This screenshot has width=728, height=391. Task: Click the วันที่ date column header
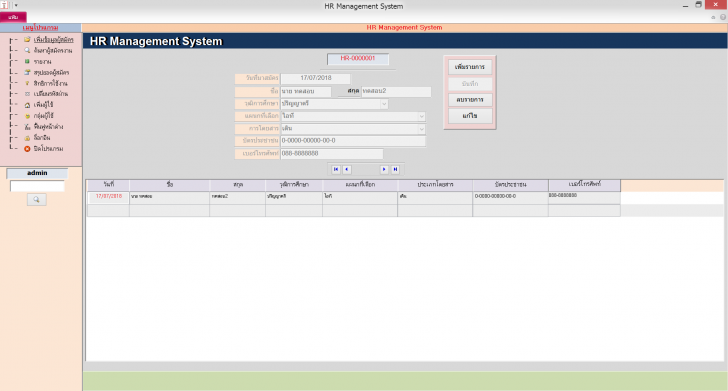click(109, 185)
